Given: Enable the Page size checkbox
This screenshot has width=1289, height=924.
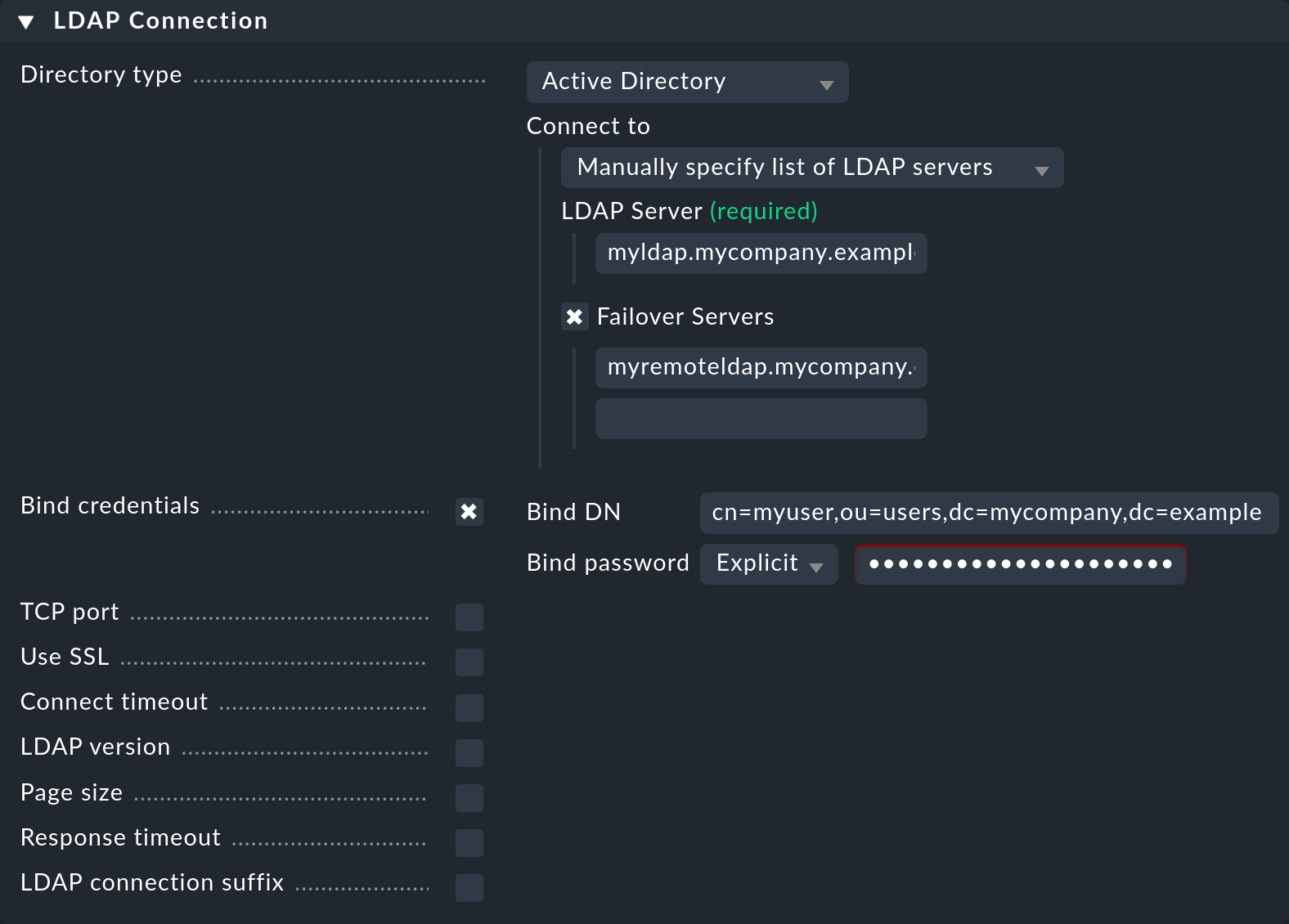Looking at the screenshot, I should point(469,797).
